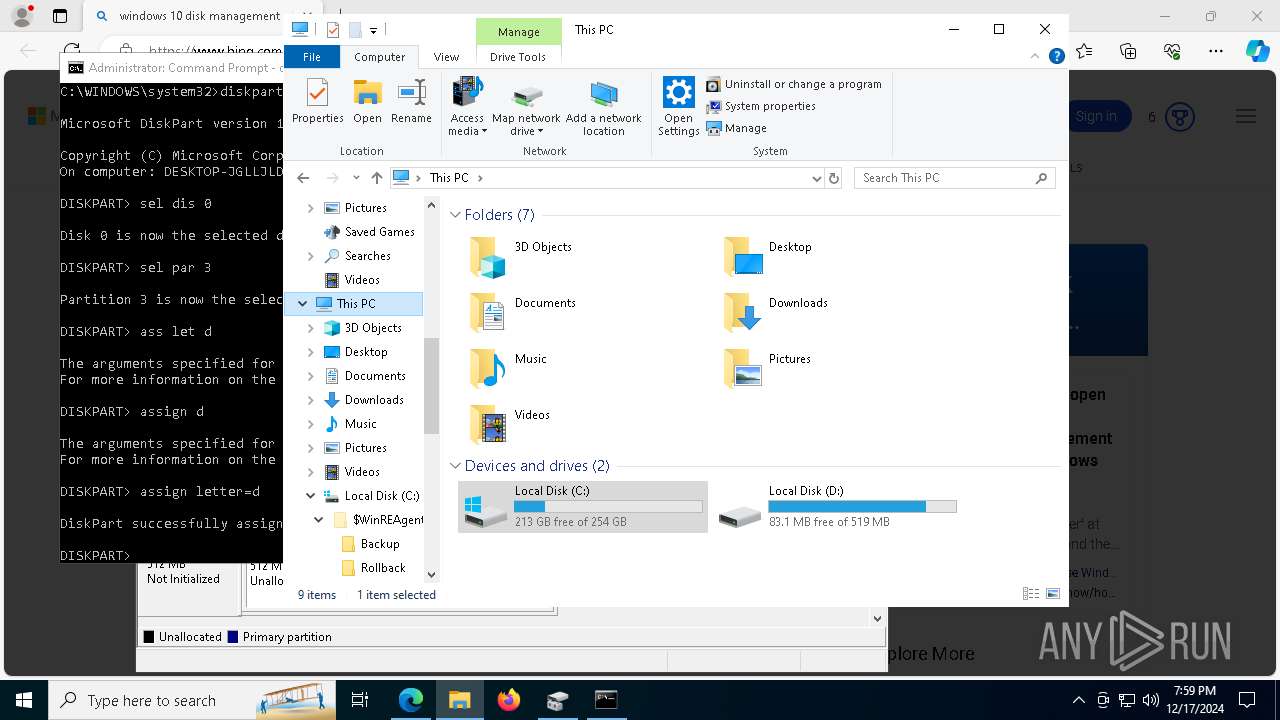Click the refresh address bar button

(834, 178)
